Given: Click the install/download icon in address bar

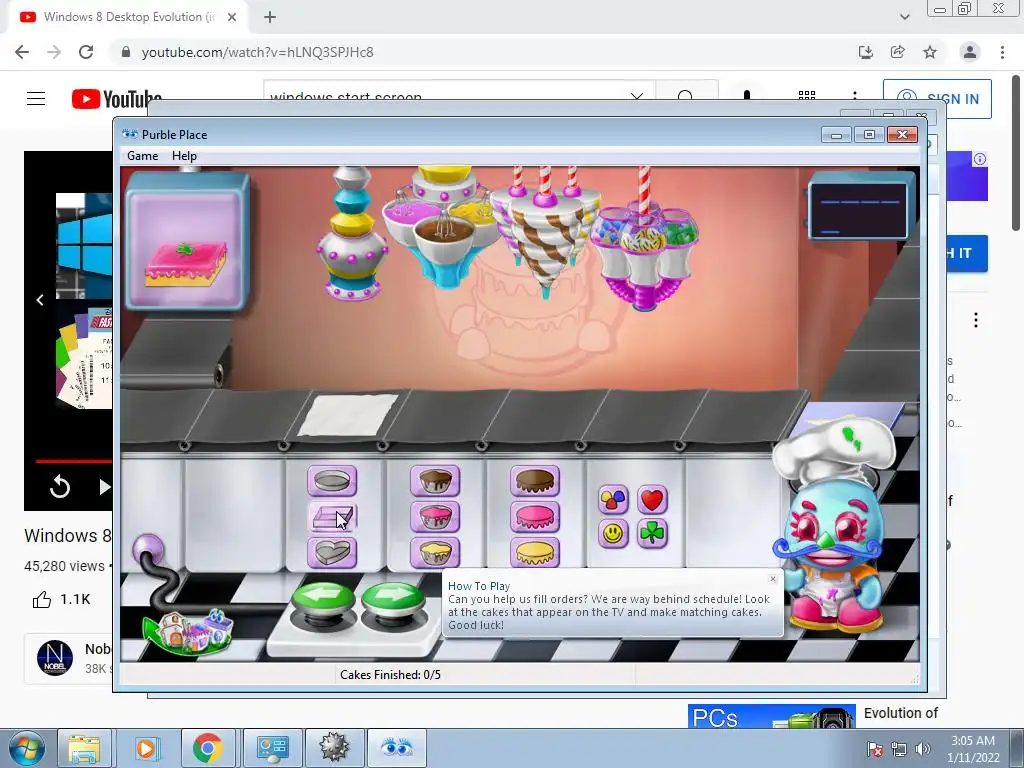Looking at the screenshot, I should coord(866,52).
